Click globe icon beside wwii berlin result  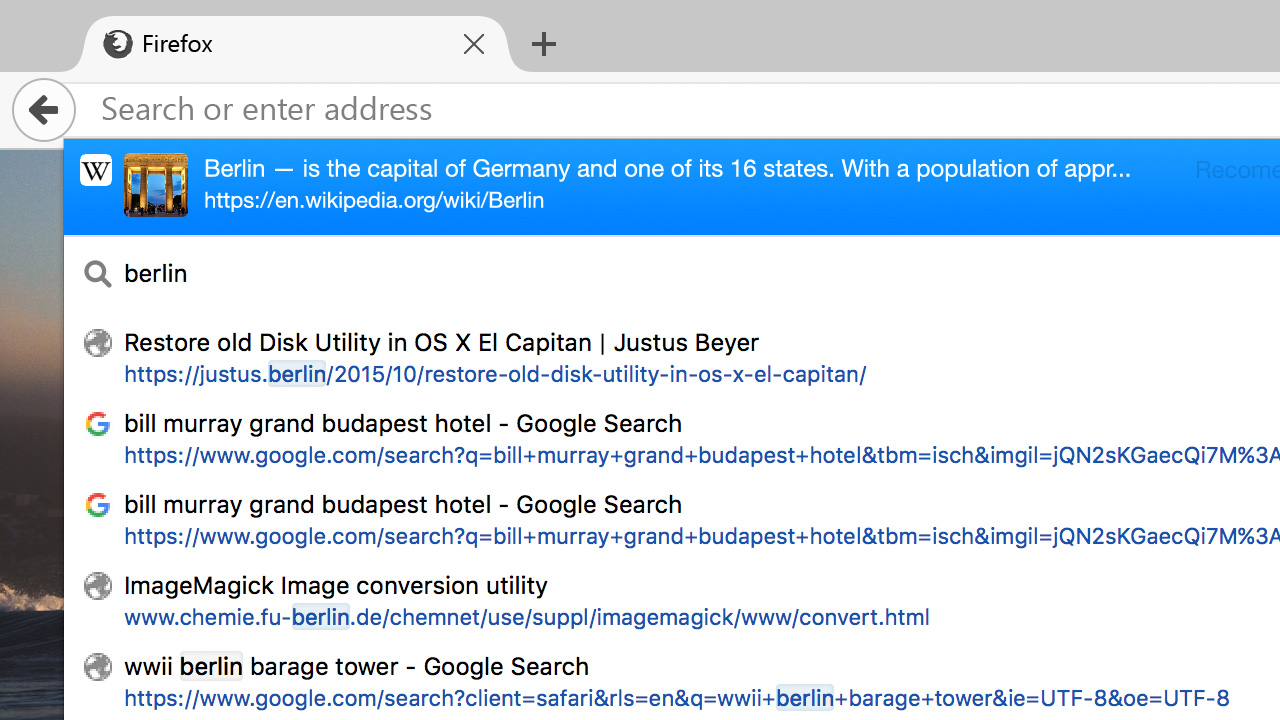97,667
